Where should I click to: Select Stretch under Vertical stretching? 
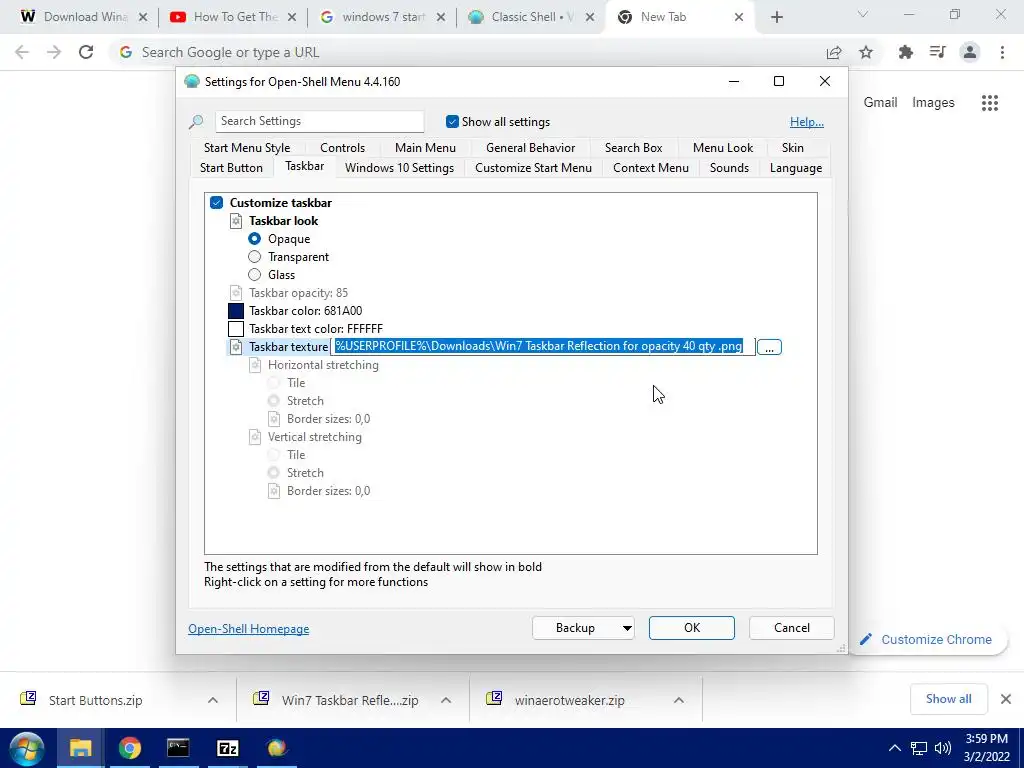point(274,473)
